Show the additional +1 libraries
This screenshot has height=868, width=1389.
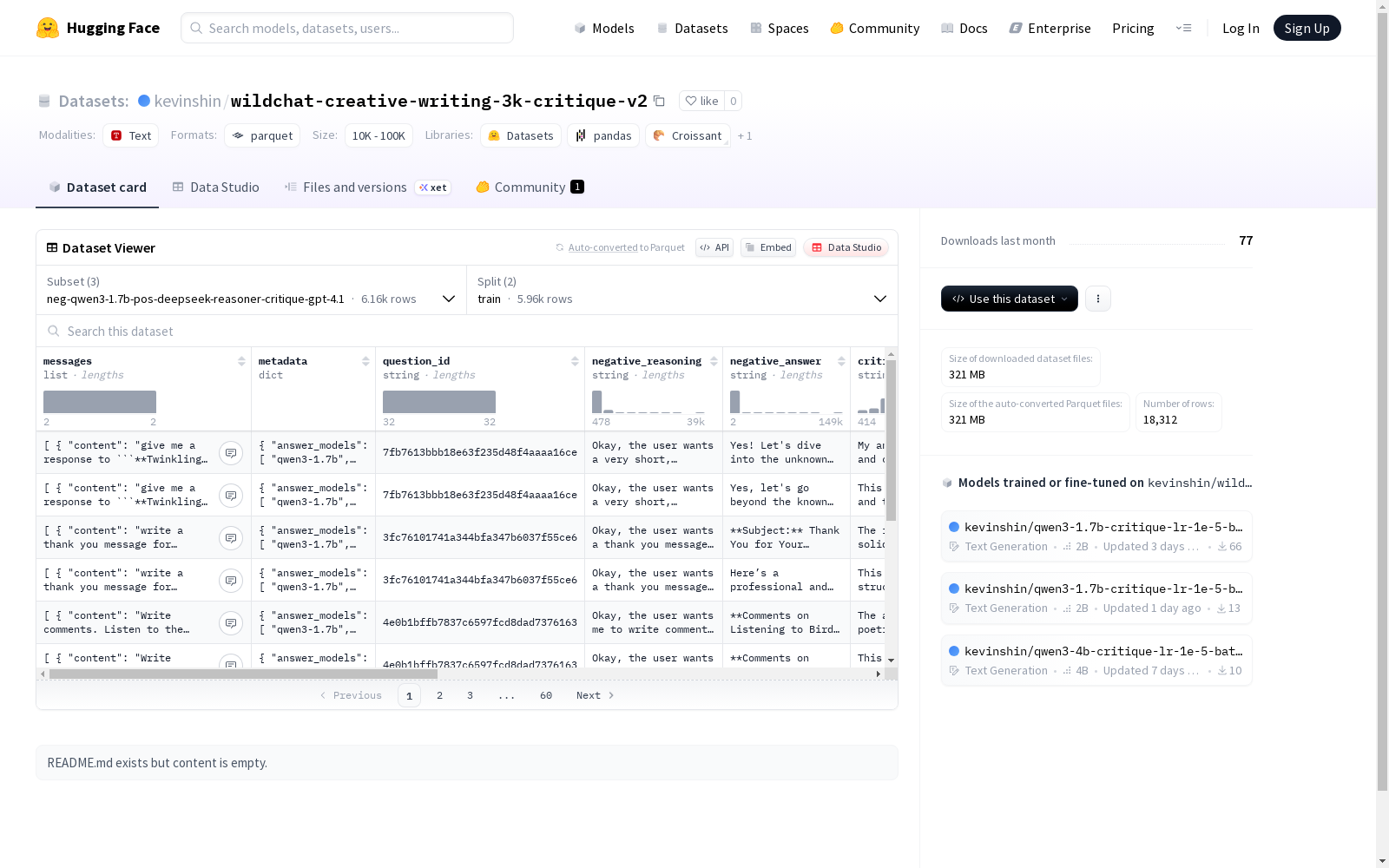tap(745, 135)
